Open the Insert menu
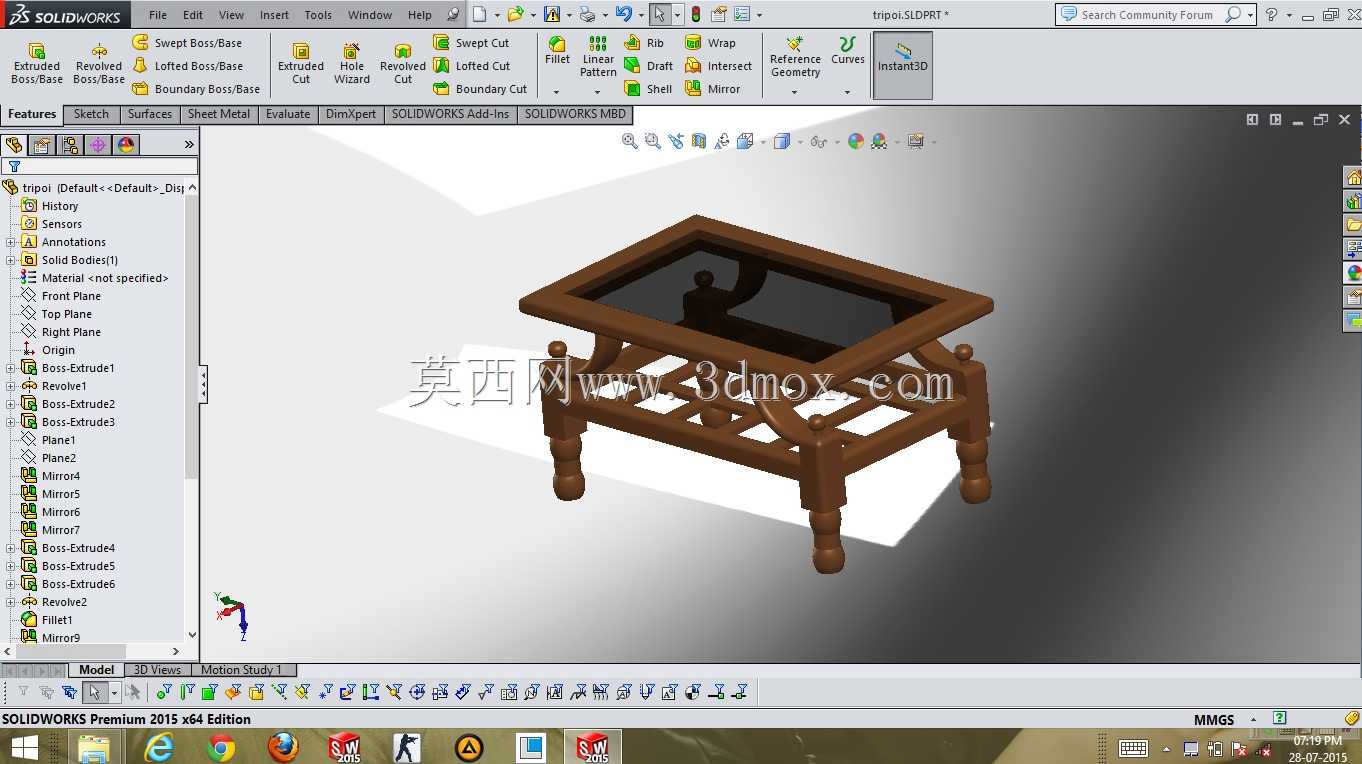1362x764 pixels. point(274,15)
